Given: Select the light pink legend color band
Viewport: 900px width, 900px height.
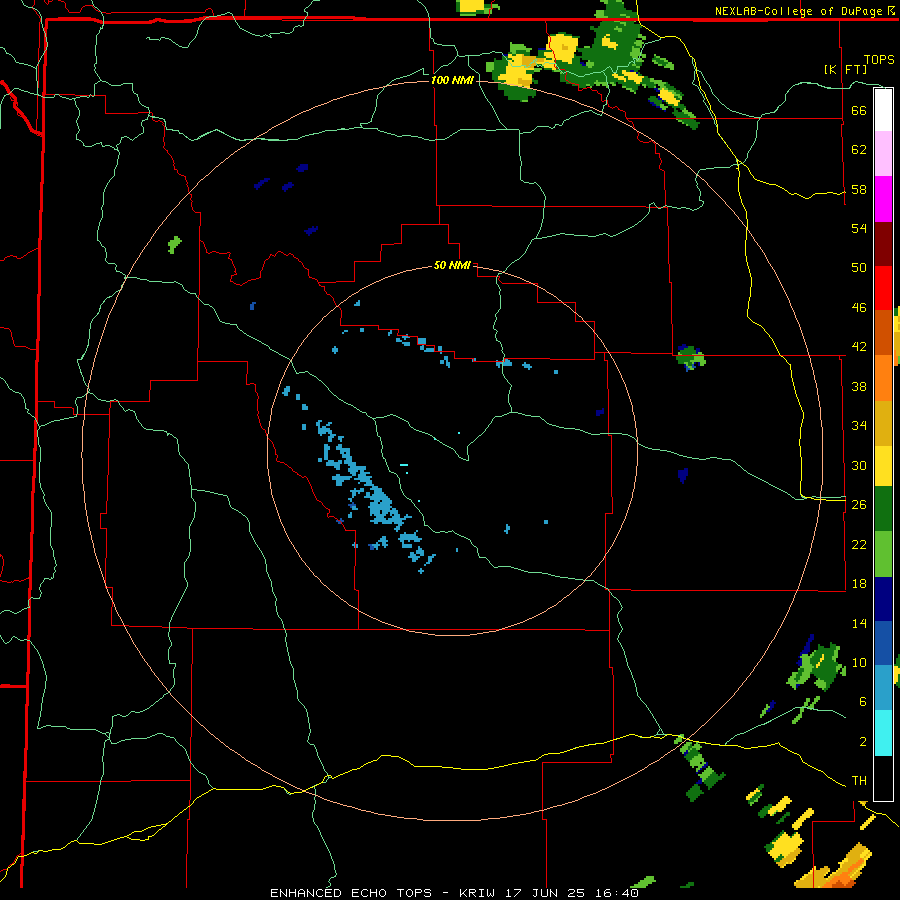Looking at the screenshot, I should 883,153.
